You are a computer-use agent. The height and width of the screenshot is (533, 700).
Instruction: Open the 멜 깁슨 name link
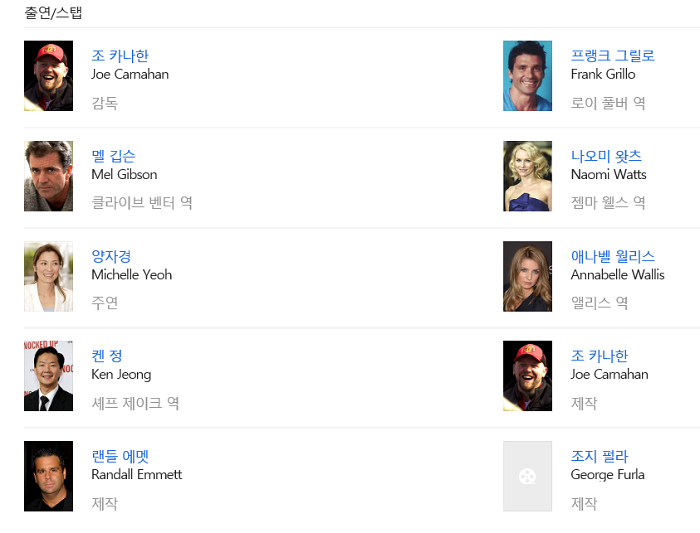click(113, 156)
